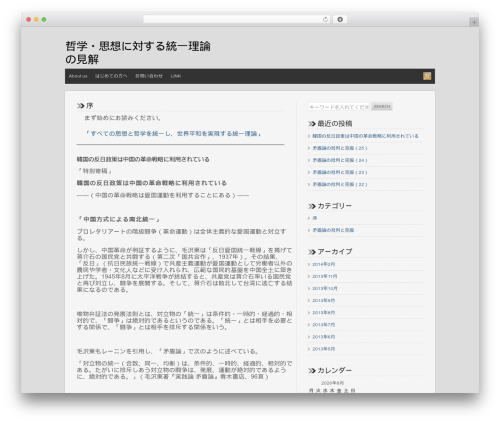Open the LINK menu item
Image resolution: width=500 pixels, height=423 pixels.
pos(176,76)
